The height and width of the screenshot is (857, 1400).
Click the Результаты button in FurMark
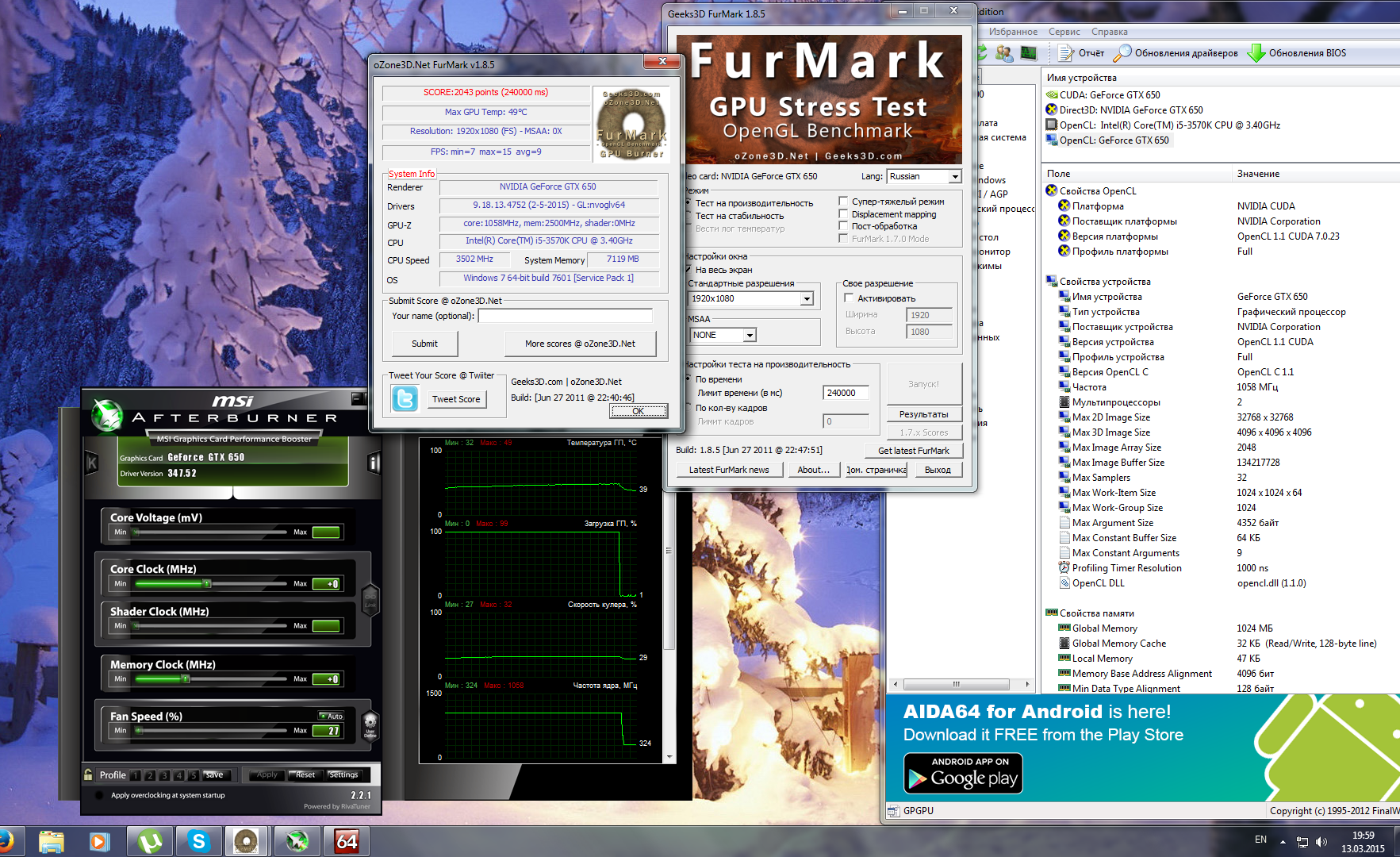coord(923,414)
